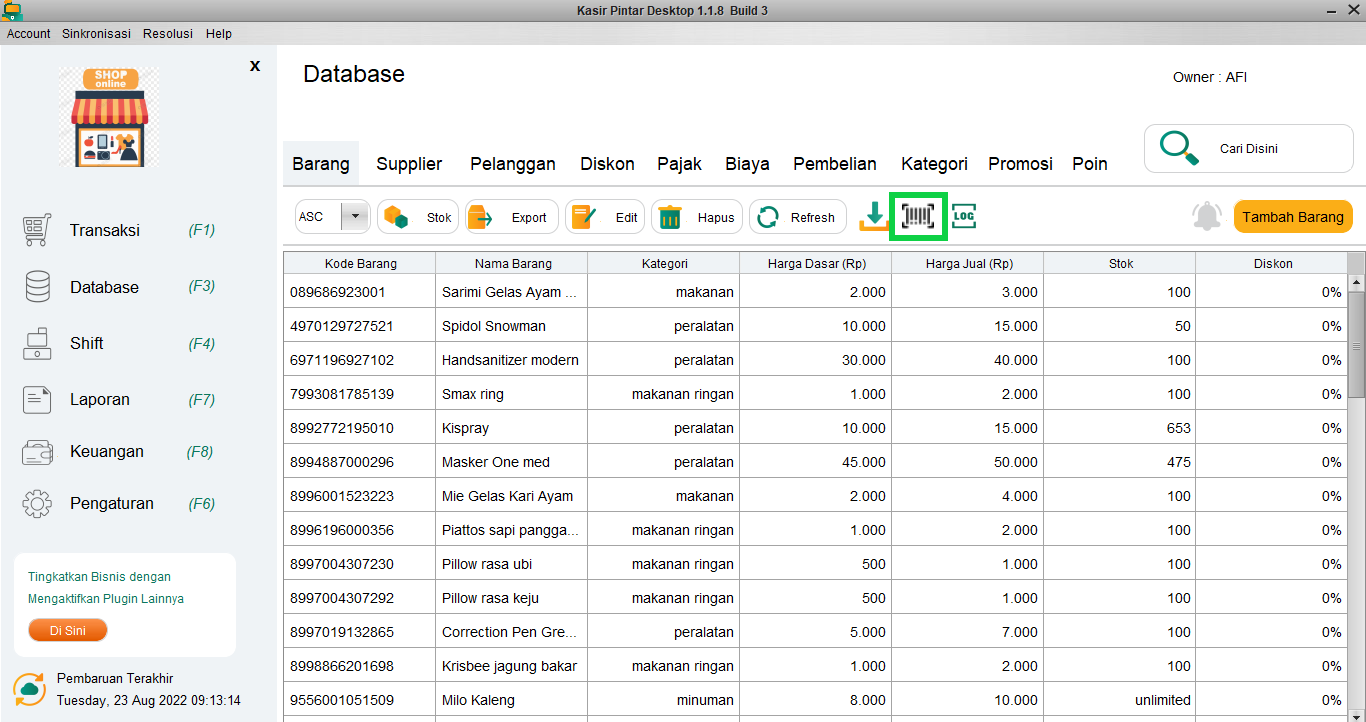1366x722 pixels.
Task: Select the Masker One med row
Action: (815, 462)
